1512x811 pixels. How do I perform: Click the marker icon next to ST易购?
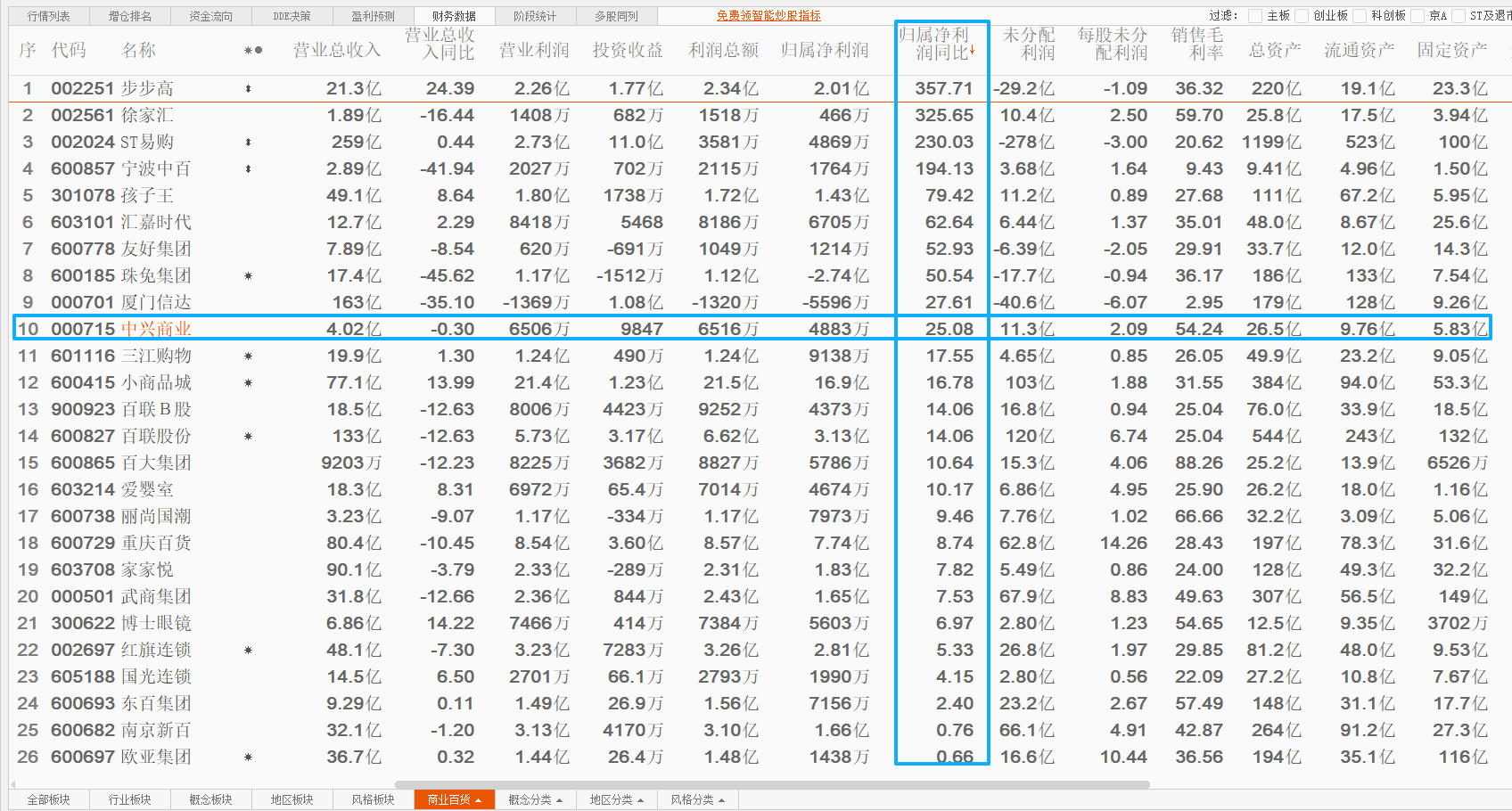(248, 142)
